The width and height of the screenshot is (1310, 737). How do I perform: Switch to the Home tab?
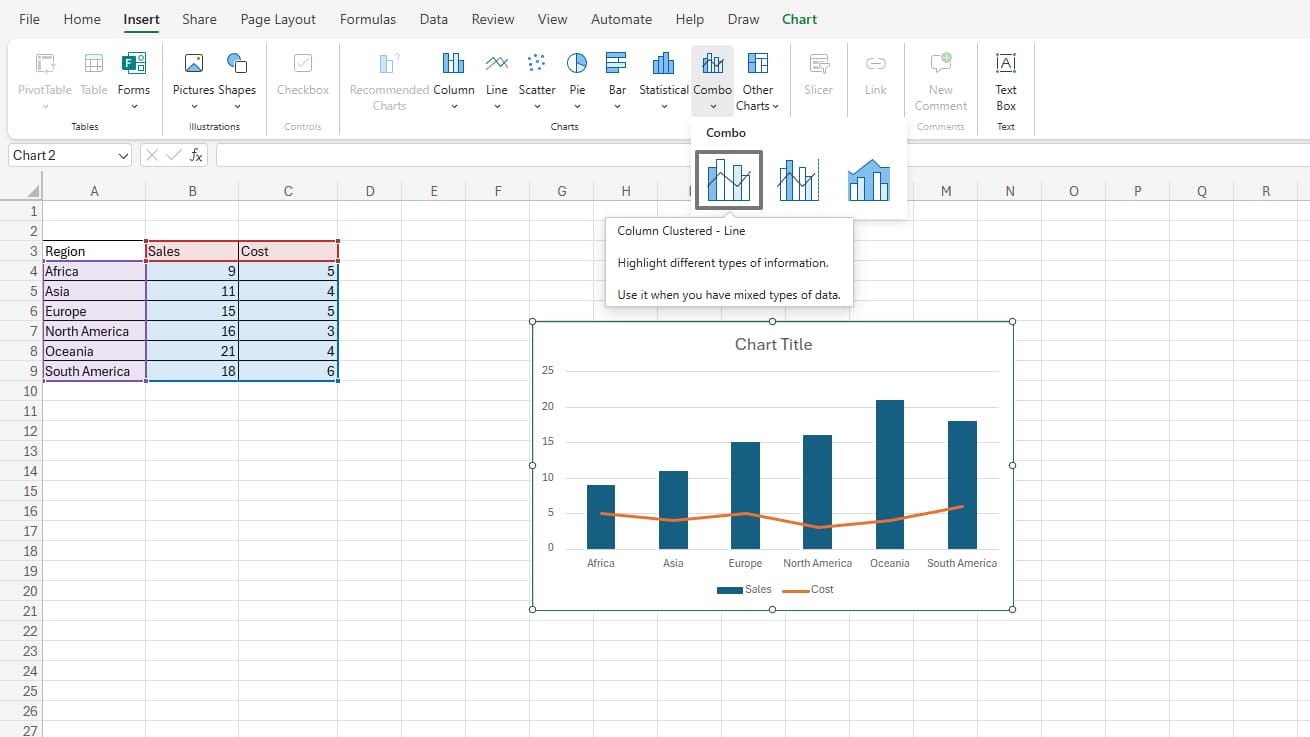coord(82,19)
